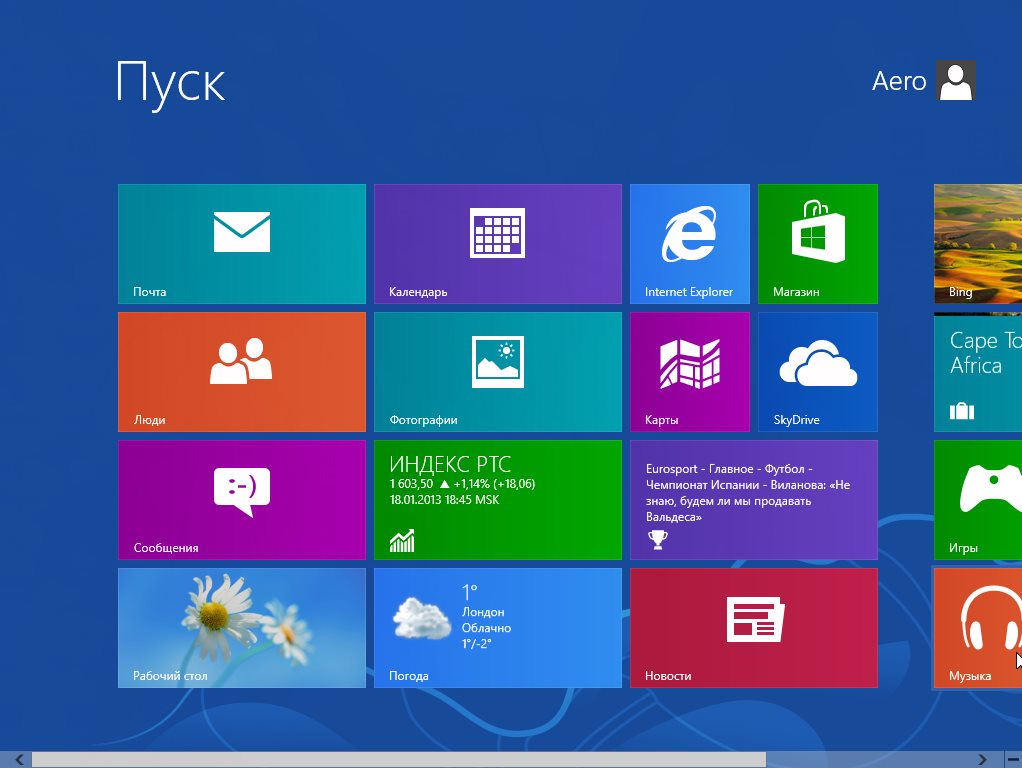1022x768 pixels.
Task: Click the 18.01.2013 18:45 MSK timestamp
Action: pyautogui.click(x=445, y=500)
